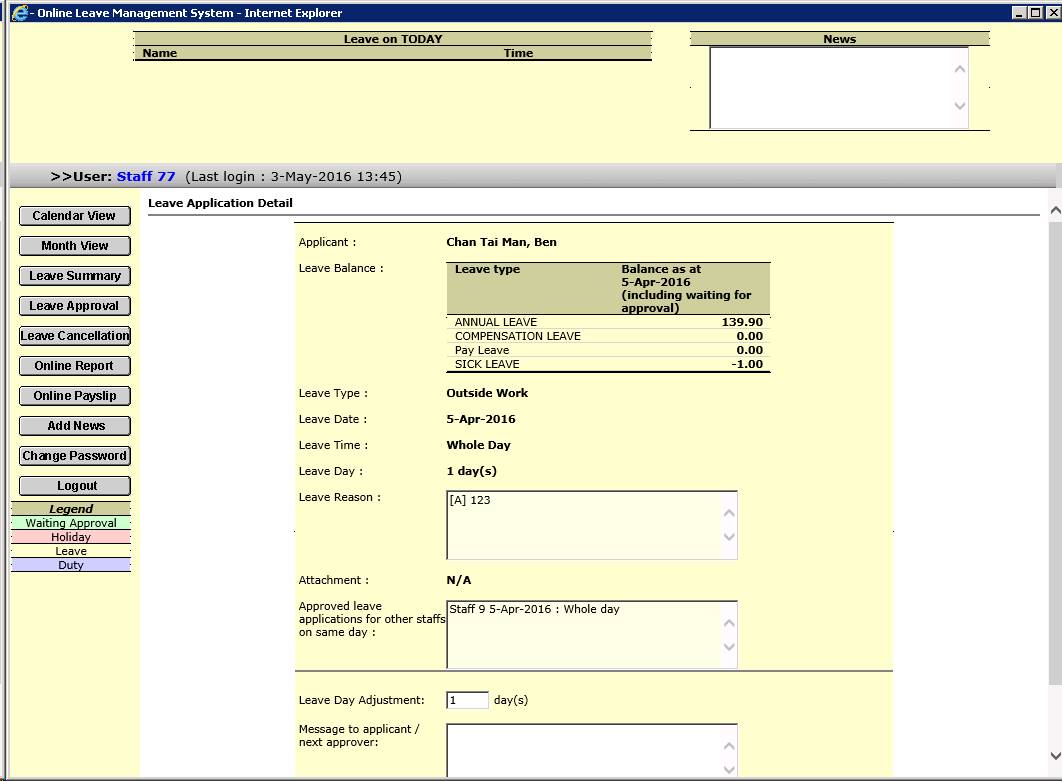This screenshot has height=781, width=1062.
Task: Log out using the Logout button
Action: pyautogui.click(x=75, y=486)
